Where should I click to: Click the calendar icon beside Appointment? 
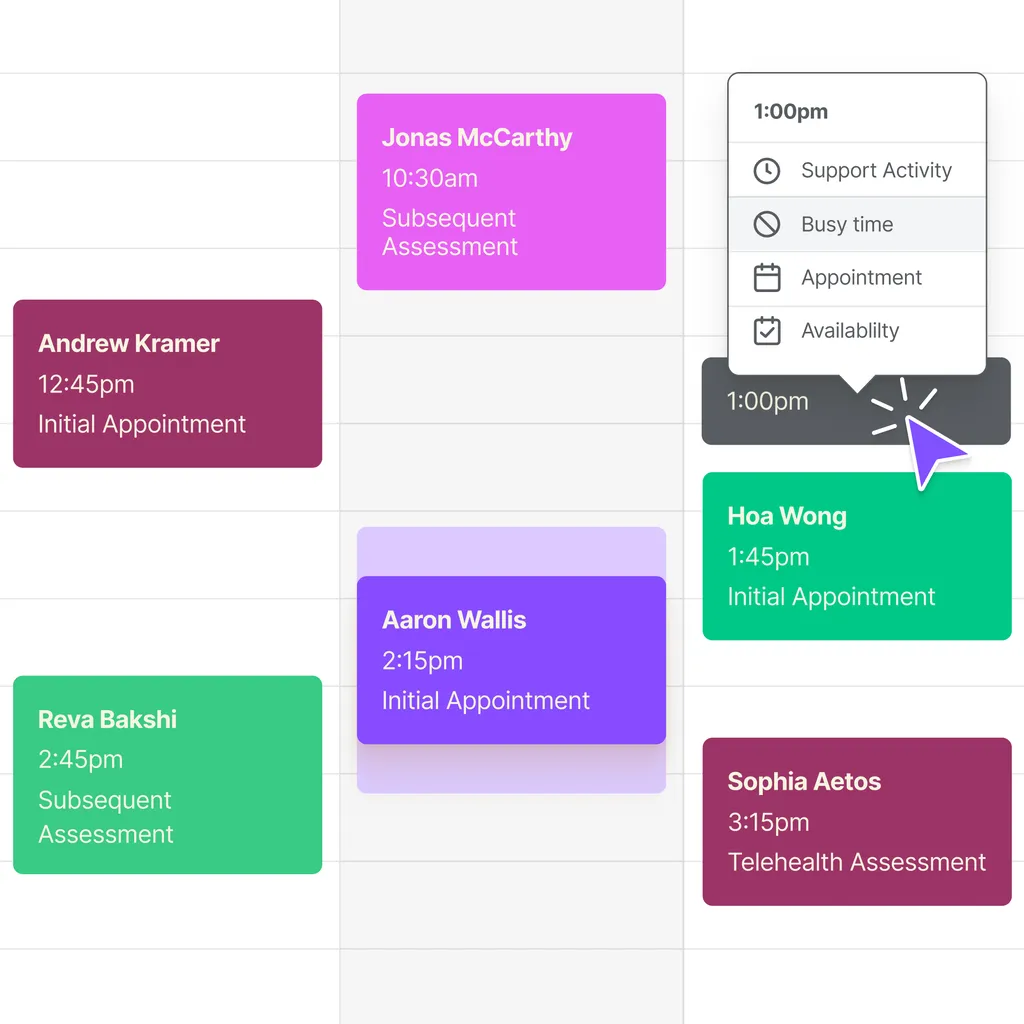click(767, 278)
